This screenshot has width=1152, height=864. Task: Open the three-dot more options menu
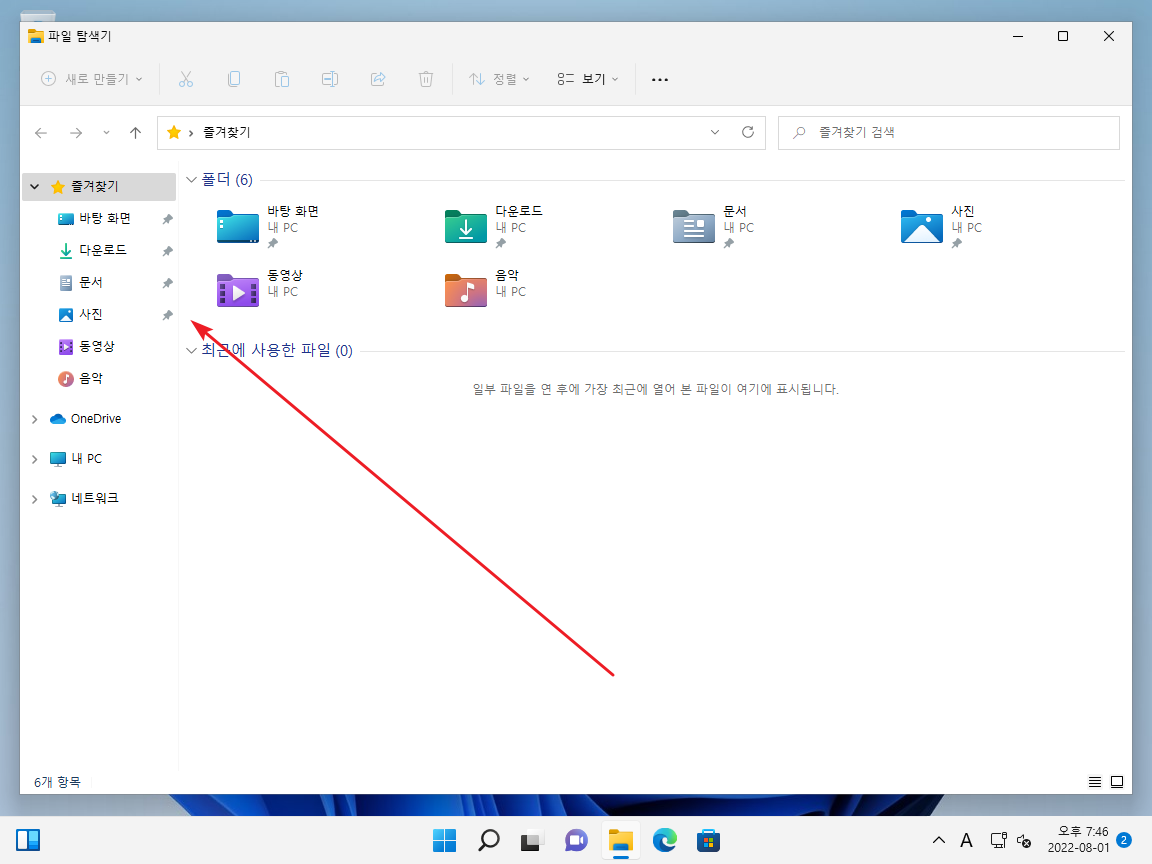660,79
